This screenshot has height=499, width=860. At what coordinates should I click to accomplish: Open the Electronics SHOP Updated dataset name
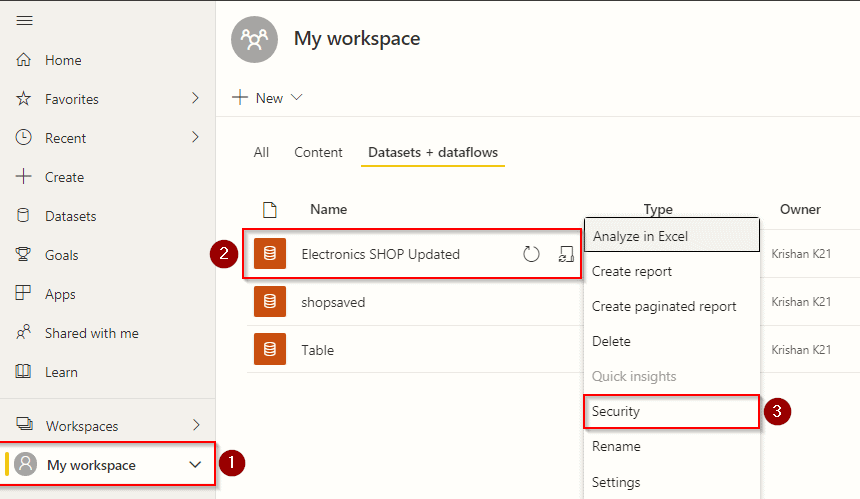(381, 254)
